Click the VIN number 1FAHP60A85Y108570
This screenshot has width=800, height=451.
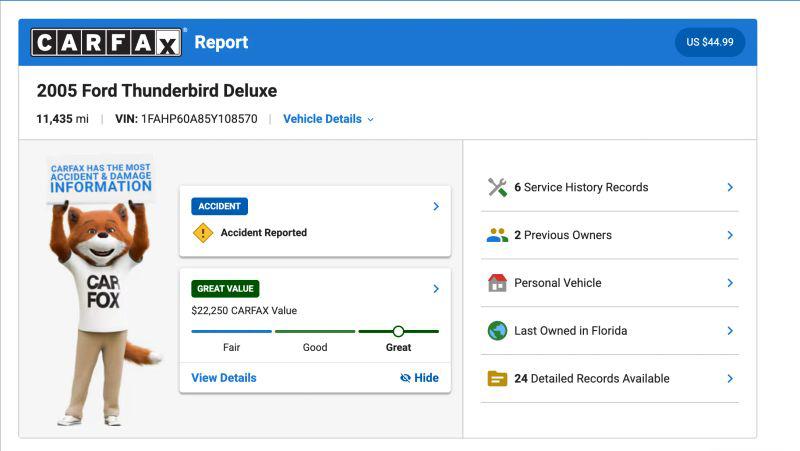pyautogui.click(x=199, y=119)
